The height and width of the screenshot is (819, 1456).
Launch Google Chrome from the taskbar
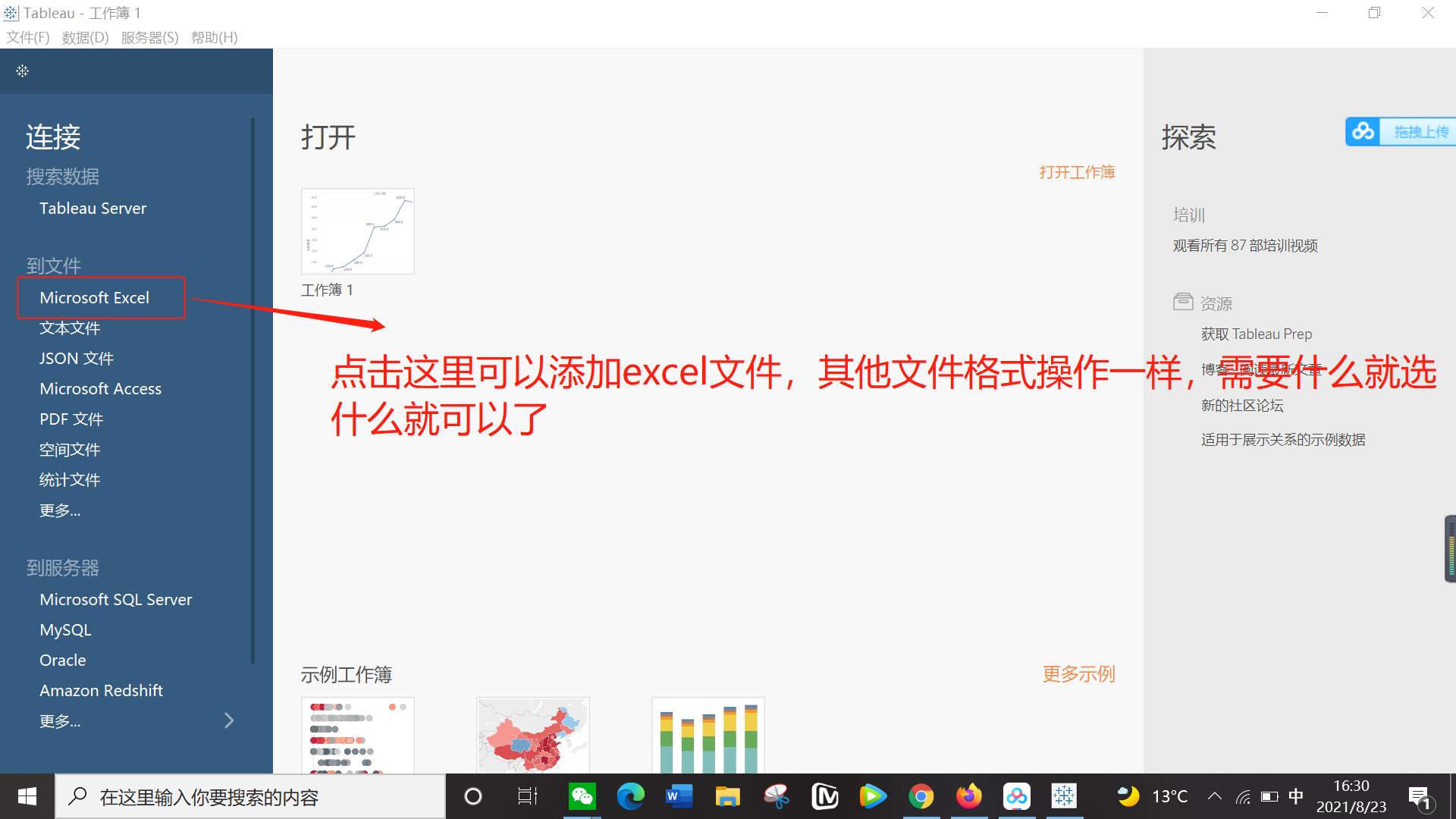click(x=921, y=796)
